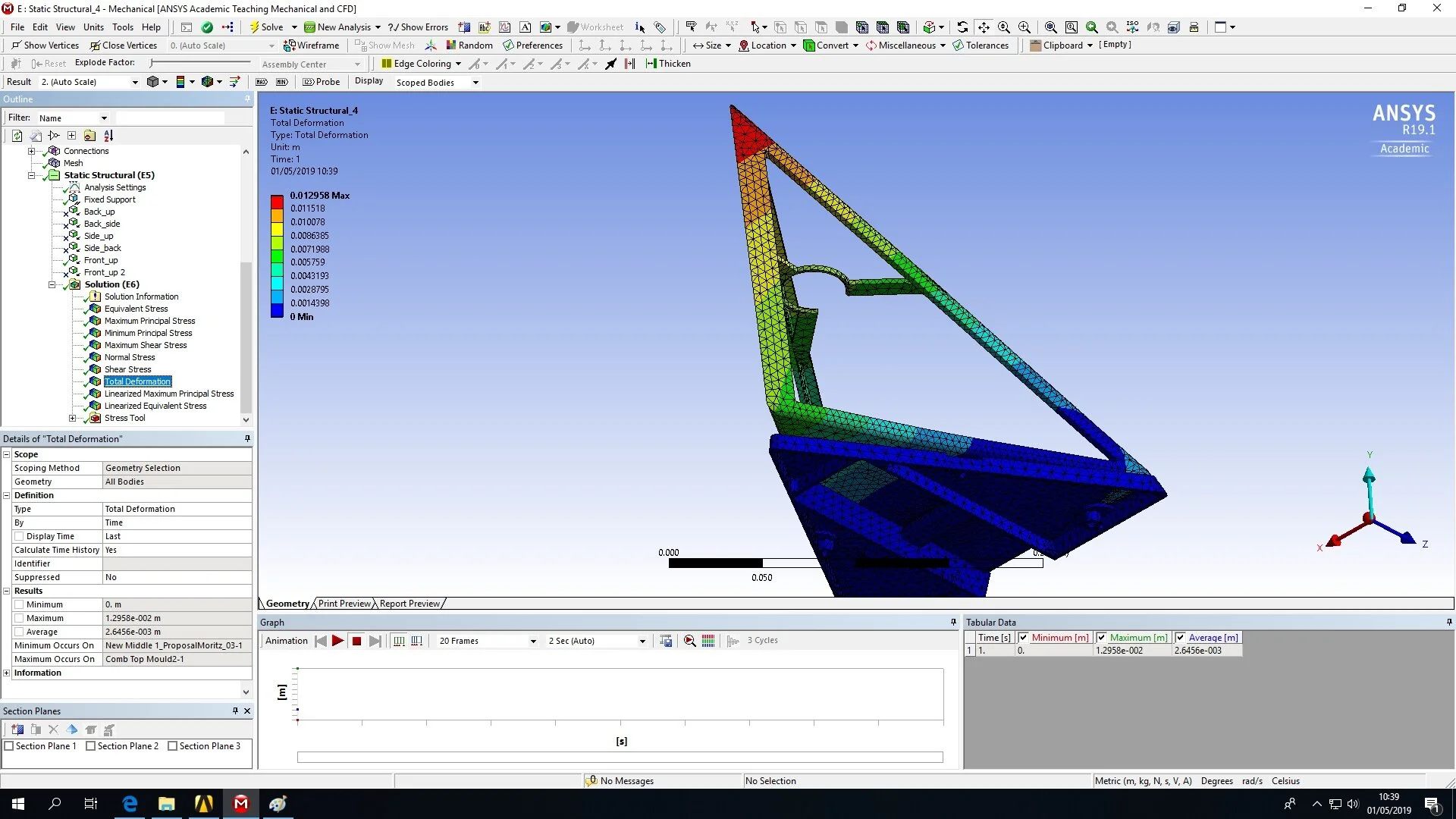Show the Minimum value label icon
Screen dimensions: 1456x819
click(282, 82)
